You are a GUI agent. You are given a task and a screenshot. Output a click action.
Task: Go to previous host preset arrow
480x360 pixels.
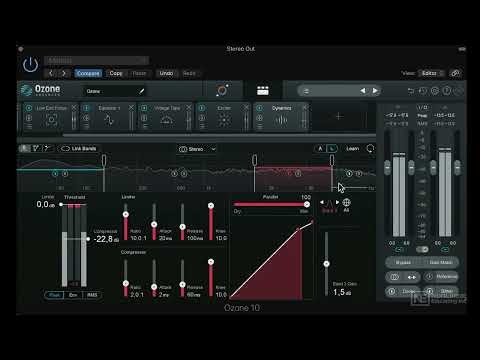click(x=51, y=73)
